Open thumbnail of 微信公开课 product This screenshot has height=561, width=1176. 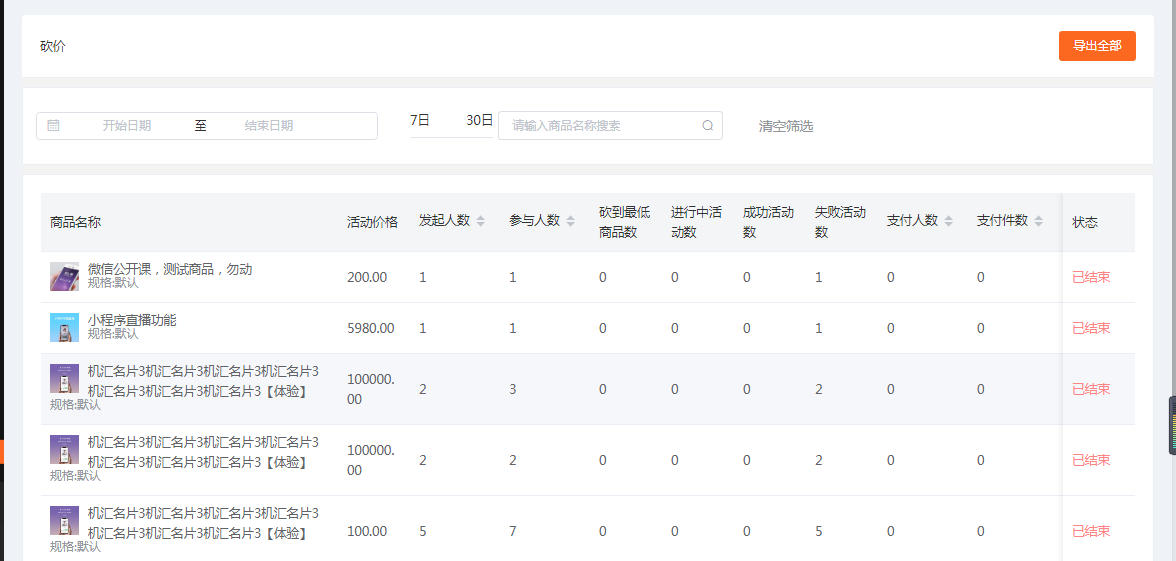pos(64,277)
